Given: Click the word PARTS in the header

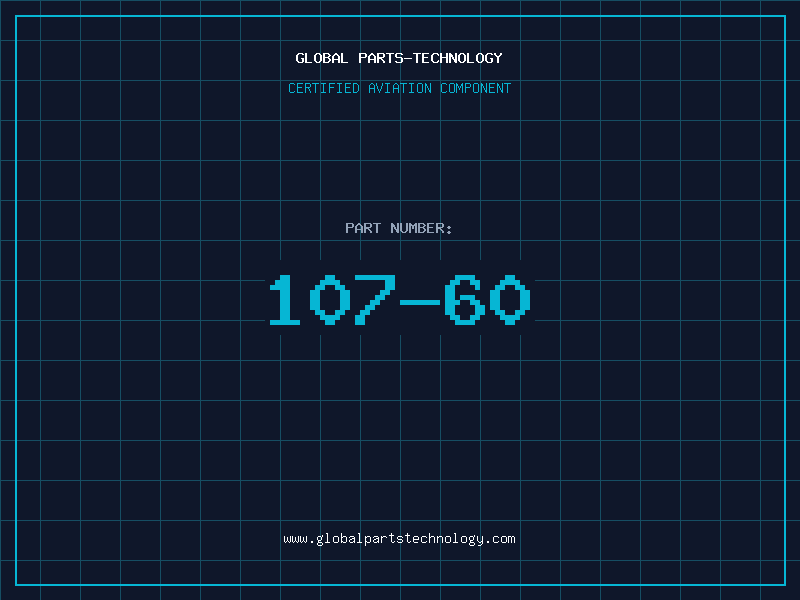Looking at the screenshot, I should 381,59.
